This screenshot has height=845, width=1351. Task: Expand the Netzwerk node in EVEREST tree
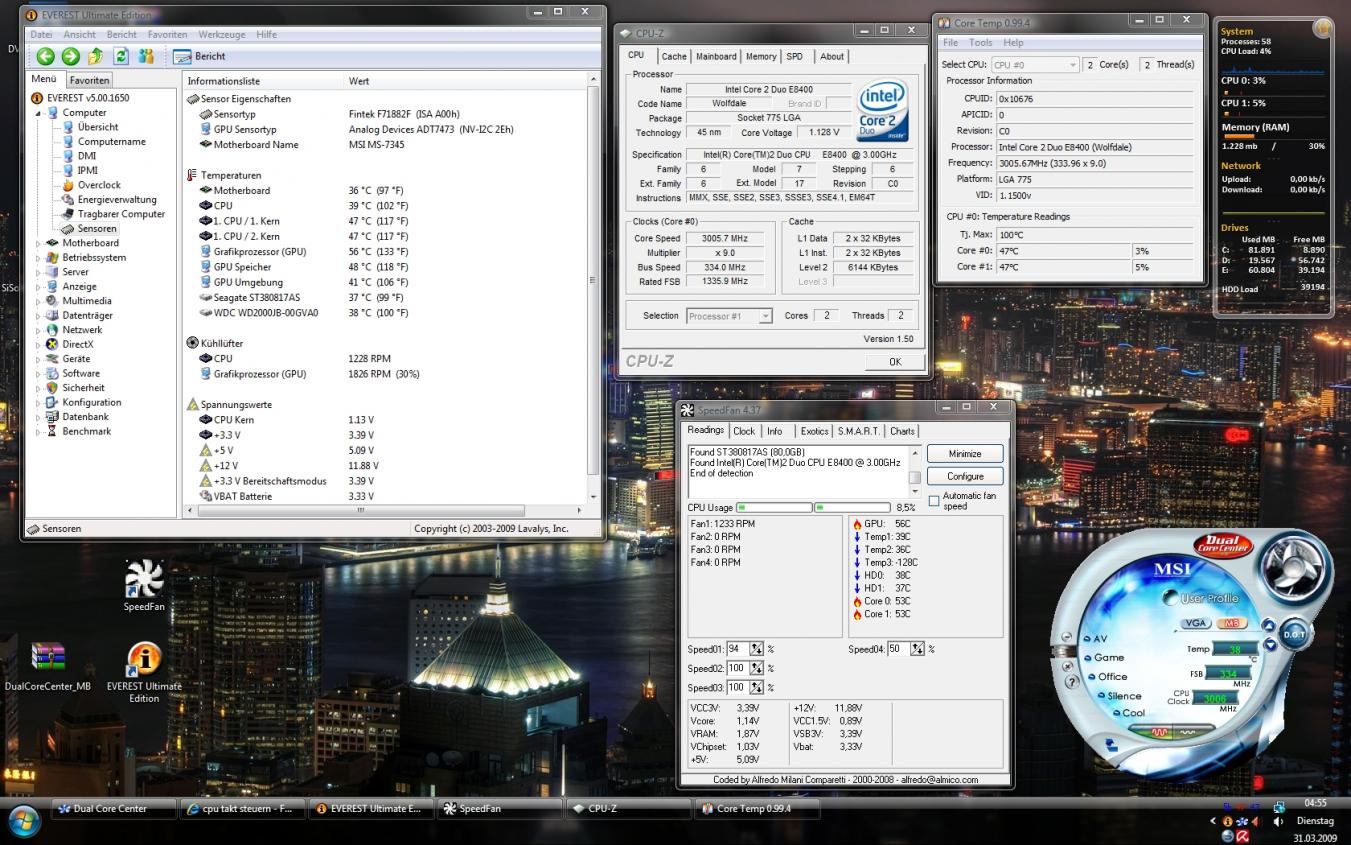click(x=39, y=330)
